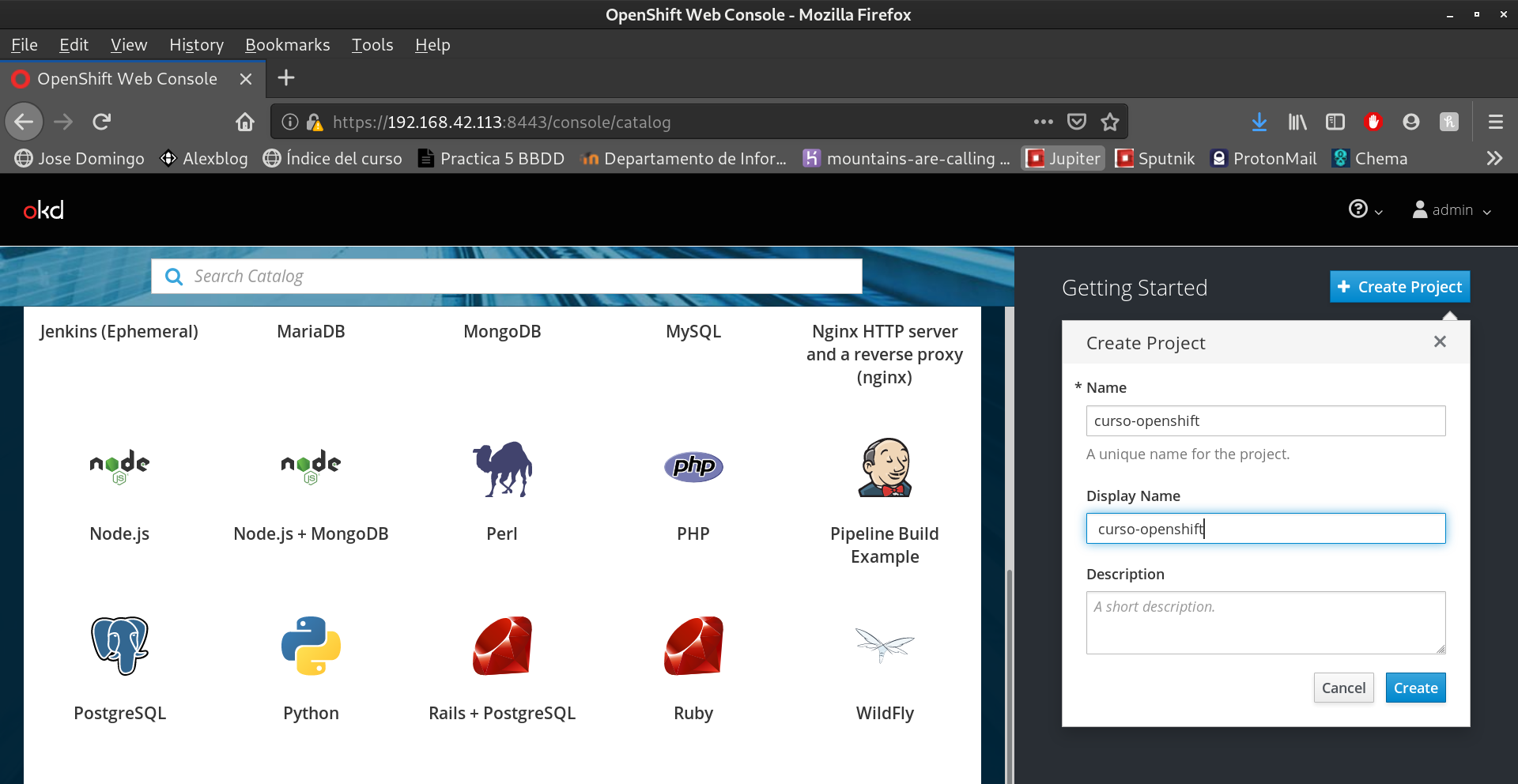Focus the Description text area
Screen dimensions: 1518x784
click(x=1265, y=623)
